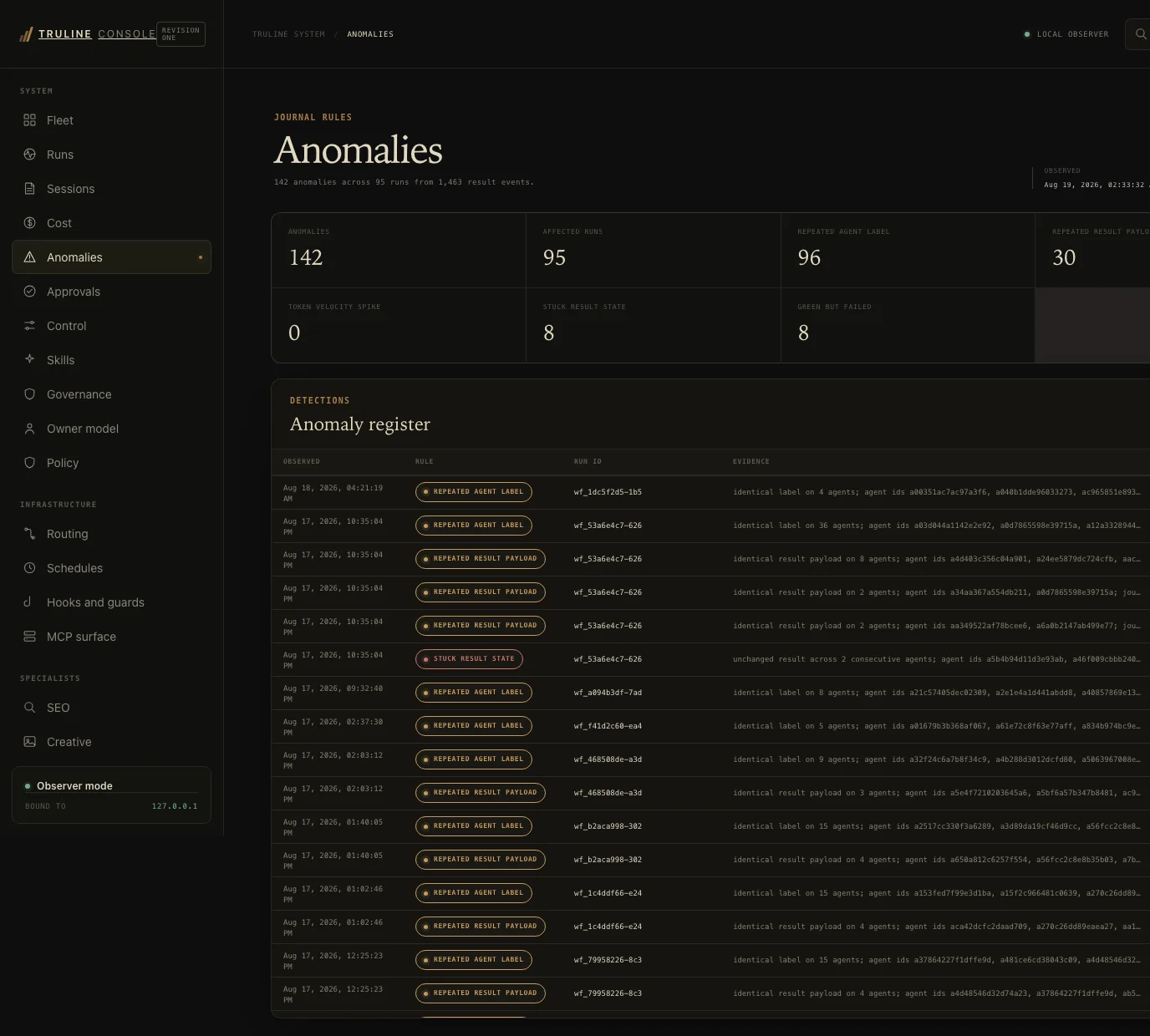Click the SEO magnifier icon

pos(30,708)
